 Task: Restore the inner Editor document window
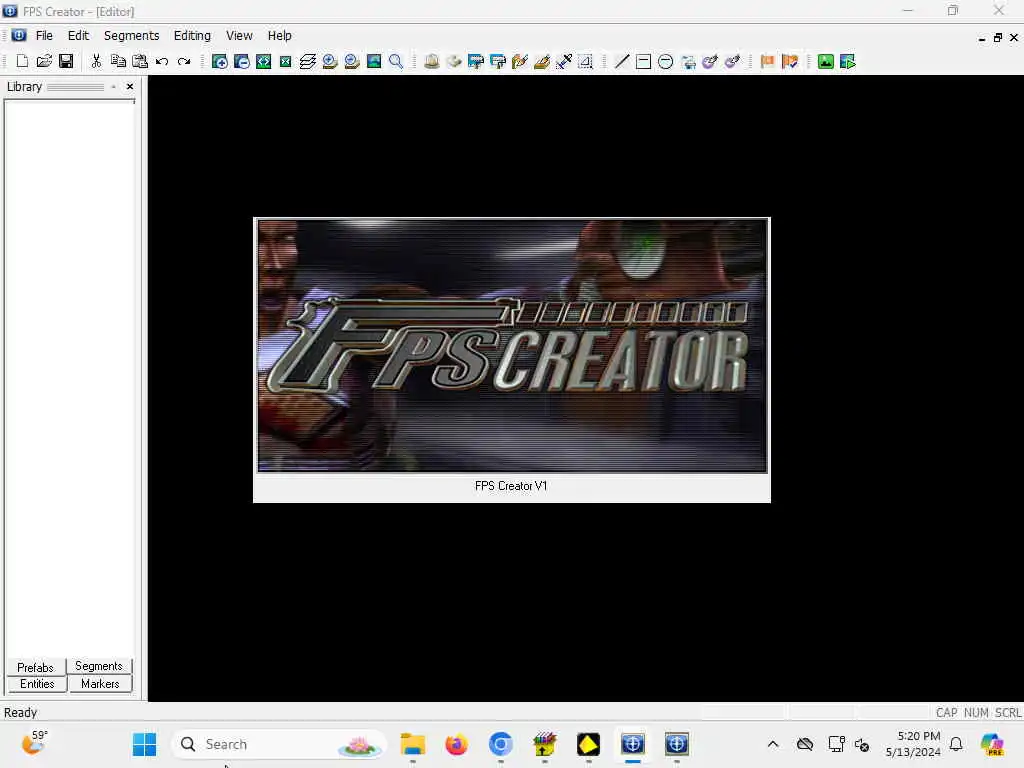tap(997, 38)
